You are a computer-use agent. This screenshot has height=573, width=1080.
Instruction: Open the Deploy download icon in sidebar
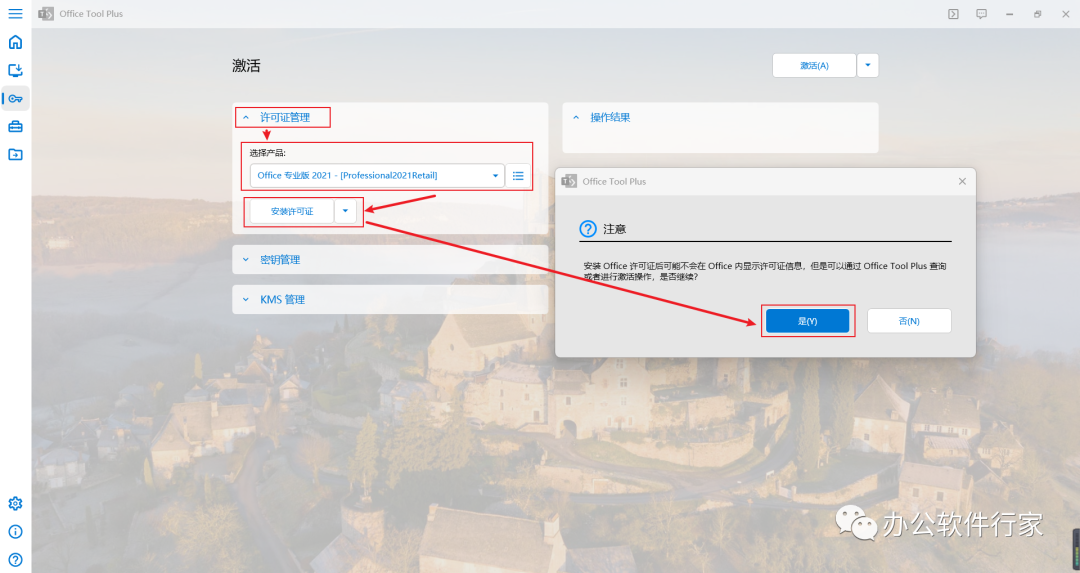tap(15, 70)
